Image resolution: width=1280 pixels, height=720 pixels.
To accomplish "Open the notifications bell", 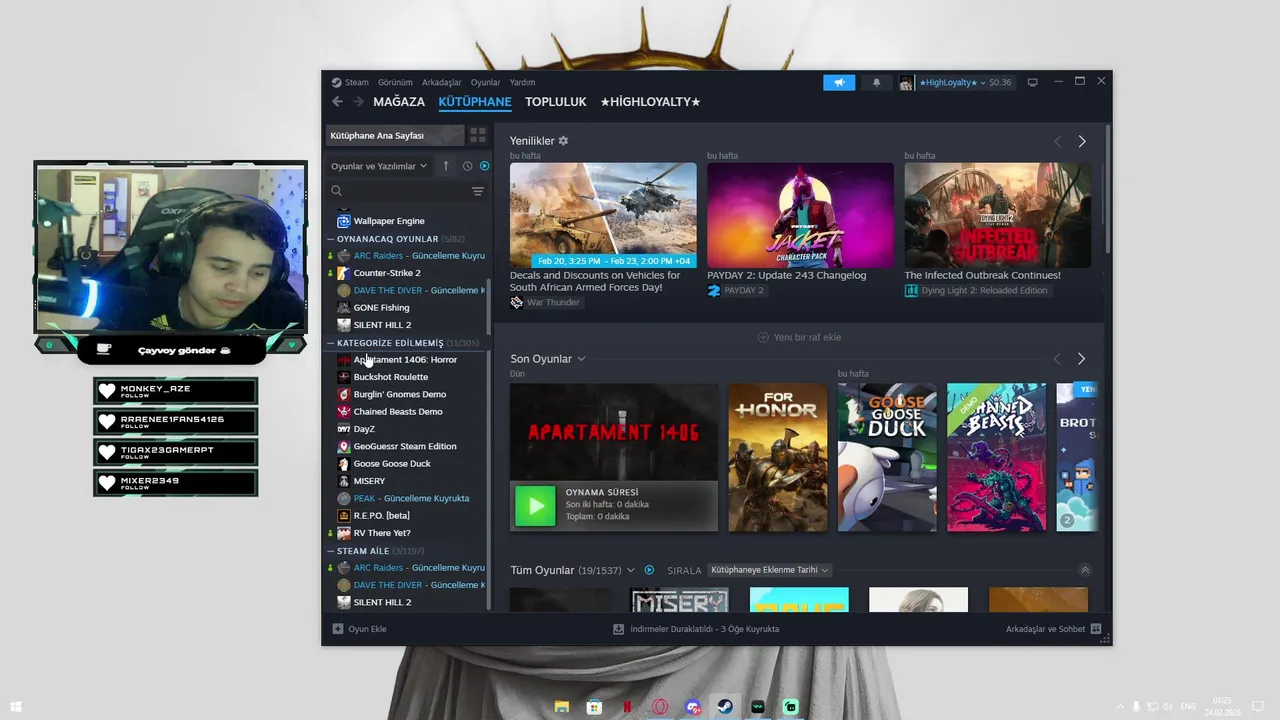I will [x=876, y=83].
